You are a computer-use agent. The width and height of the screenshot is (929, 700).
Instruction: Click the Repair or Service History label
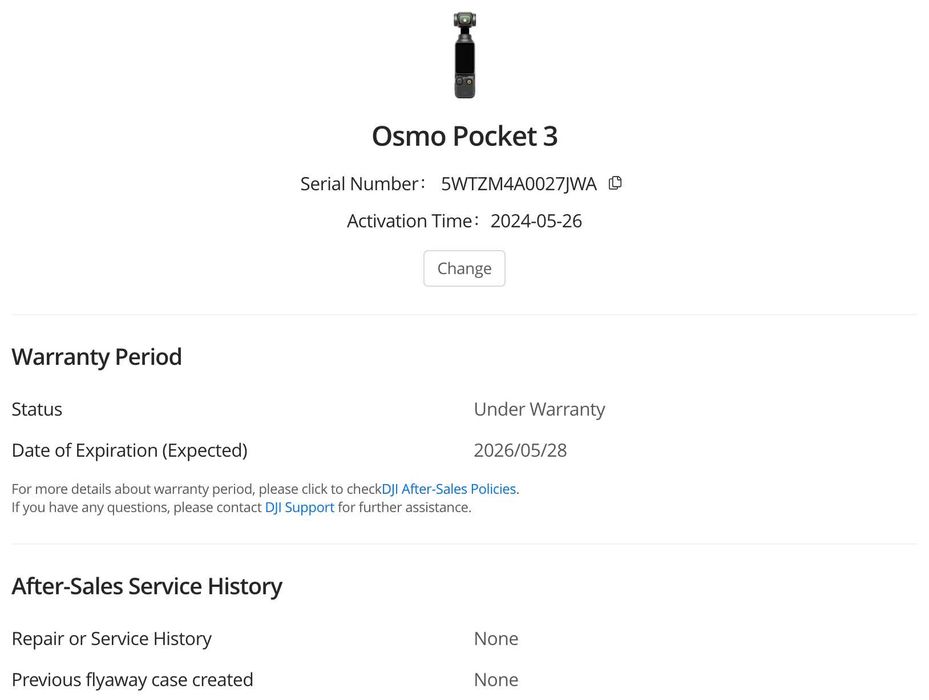point(111,638)
